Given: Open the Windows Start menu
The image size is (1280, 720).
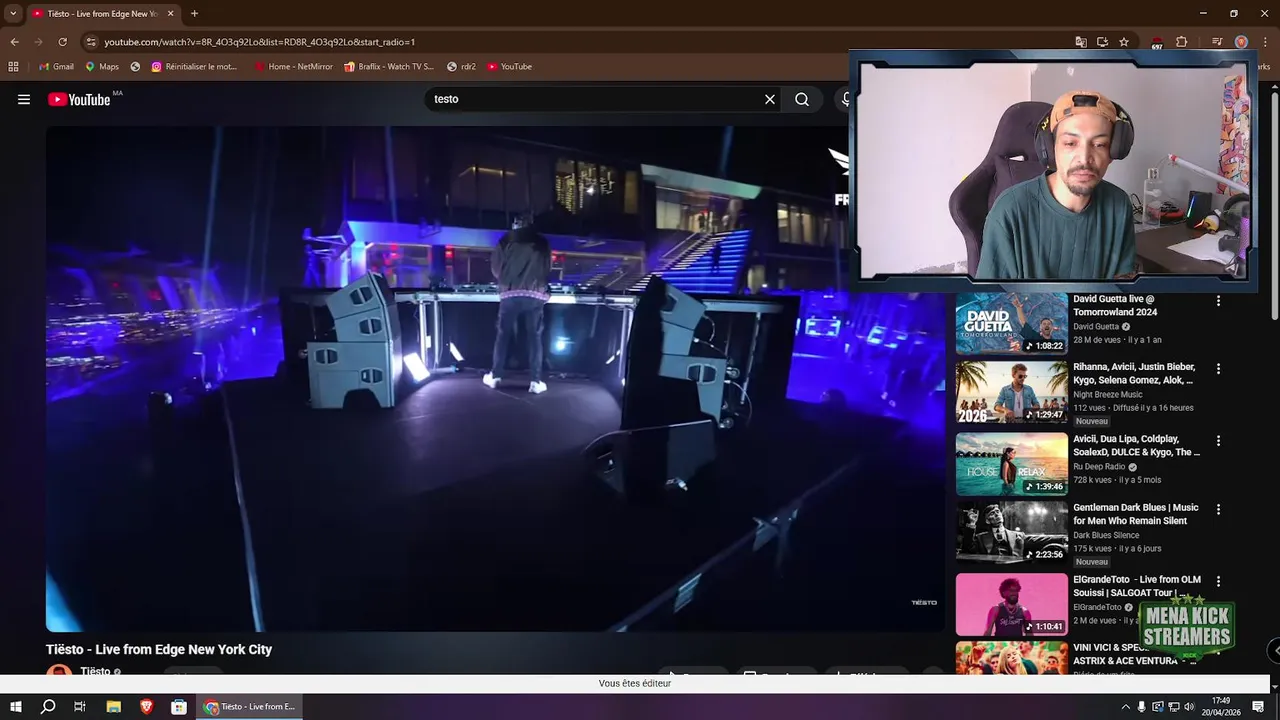Looking at the screenshot, I should point(15,707).
